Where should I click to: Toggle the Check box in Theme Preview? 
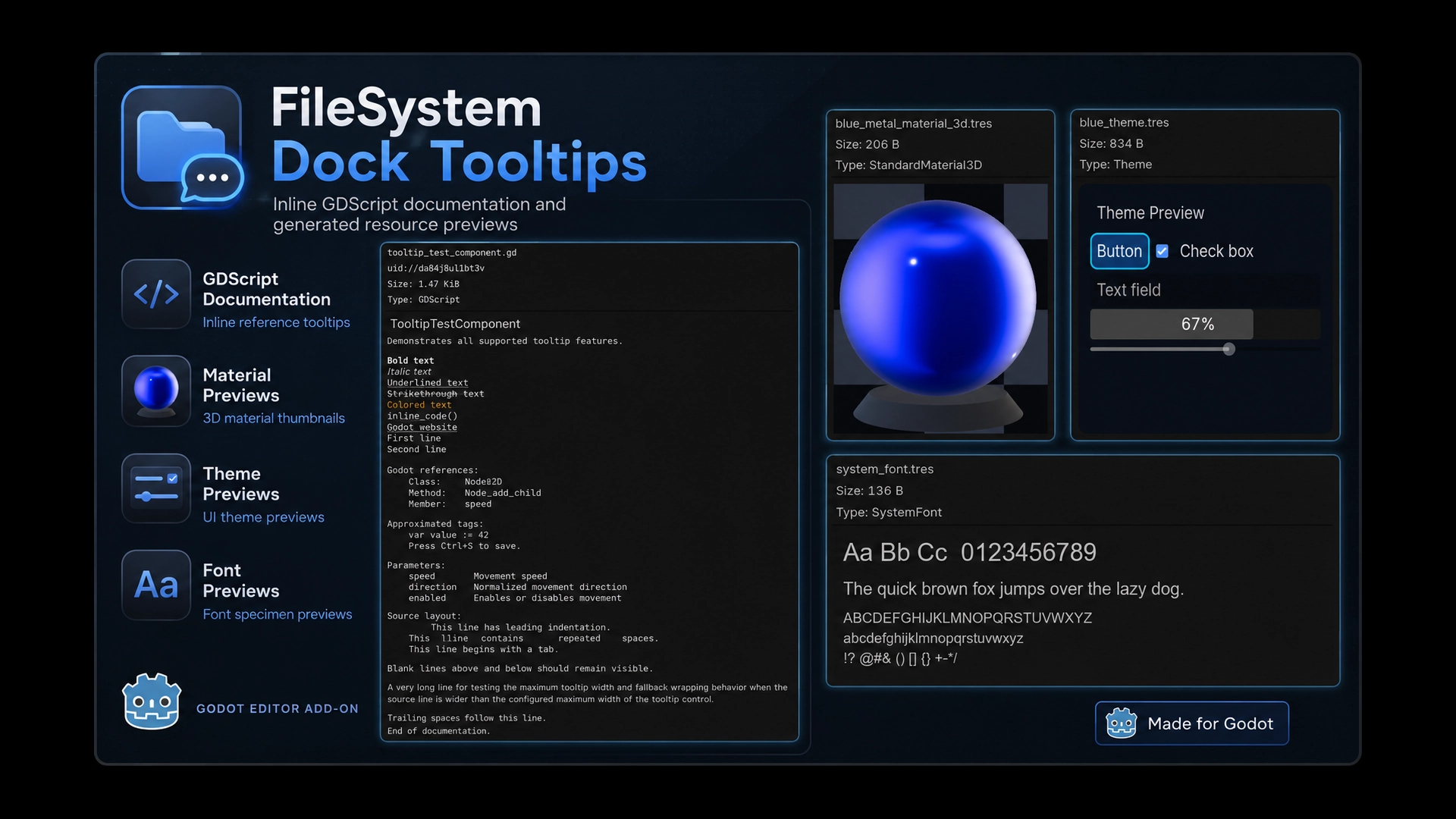[1162, 251]
